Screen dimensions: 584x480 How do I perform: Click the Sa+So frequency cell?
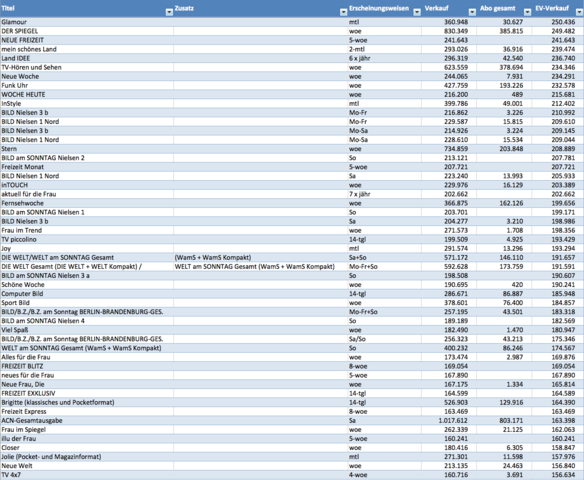[x=358, y=258]
